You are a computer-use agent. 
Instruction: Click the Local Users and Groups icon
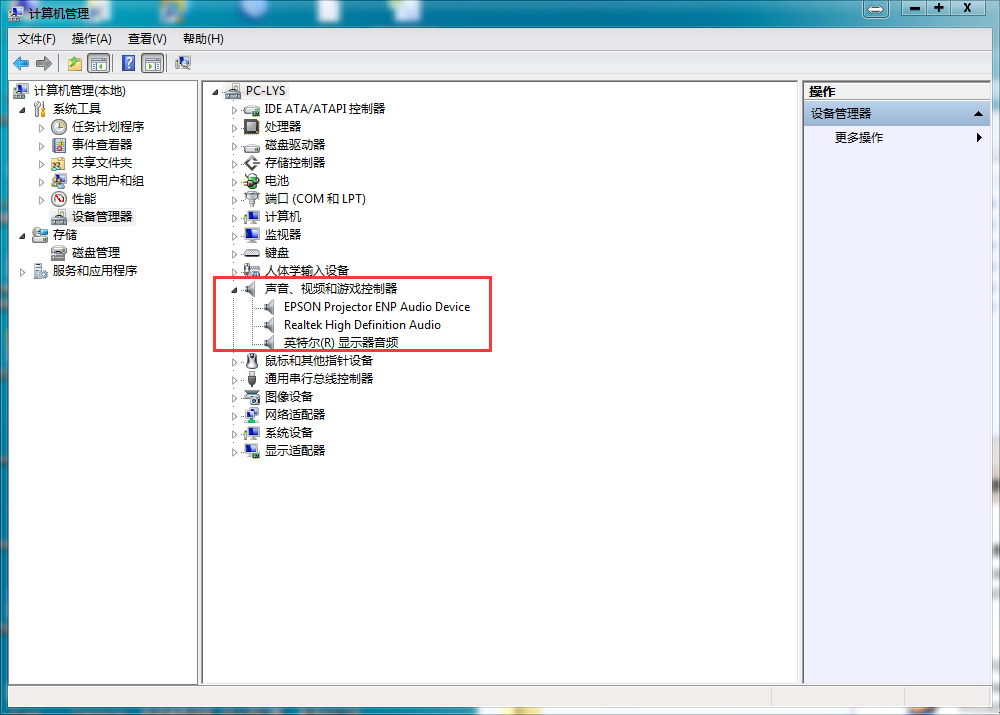click(59, 181)
